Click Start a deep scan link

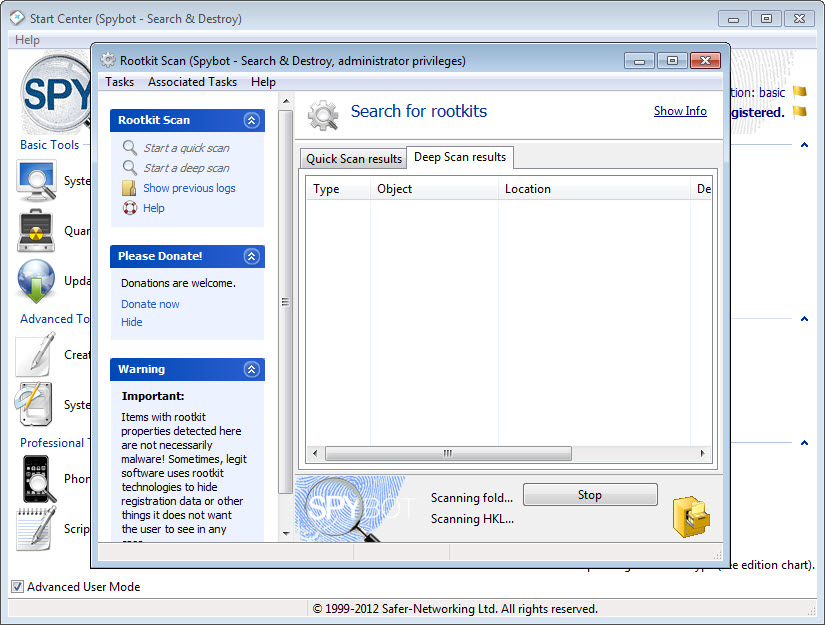point(186,168)
